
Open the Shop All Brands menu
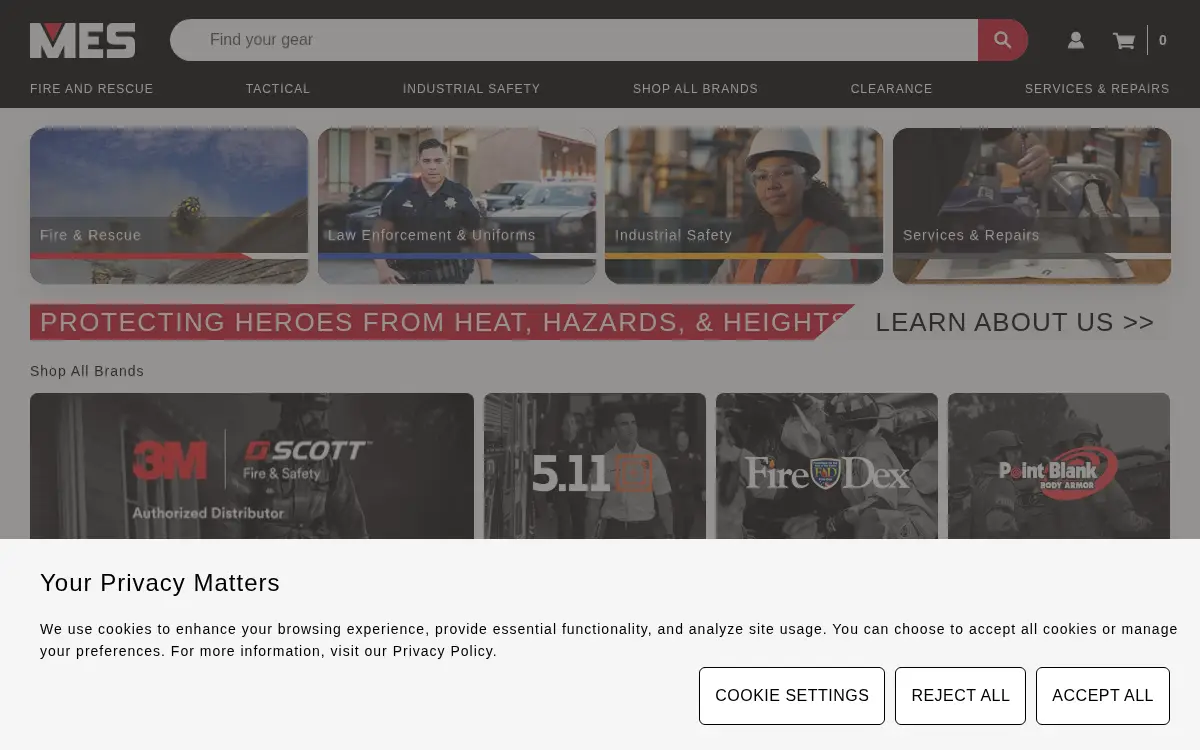tap(695, 89)
